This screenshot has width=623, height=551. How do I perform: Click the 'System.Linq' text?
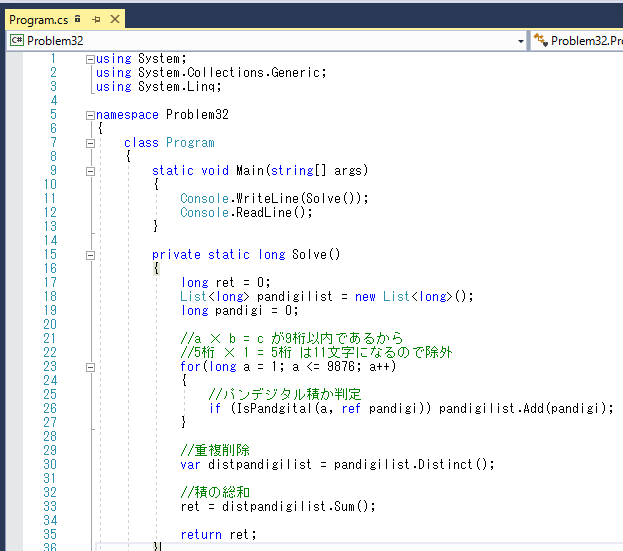[x=179, y=87]
